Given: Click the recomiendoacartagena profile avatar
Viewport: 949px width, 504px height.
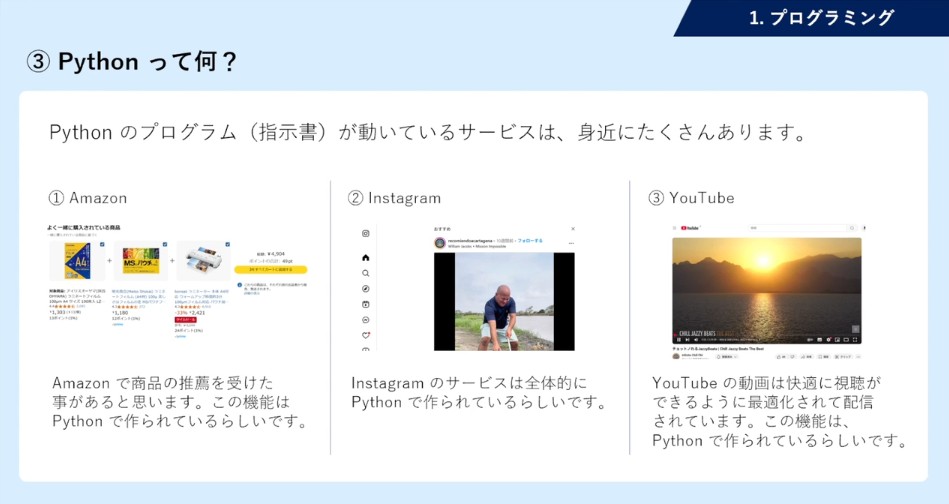Looking at the screenshot, I should [x=440, y=243].
